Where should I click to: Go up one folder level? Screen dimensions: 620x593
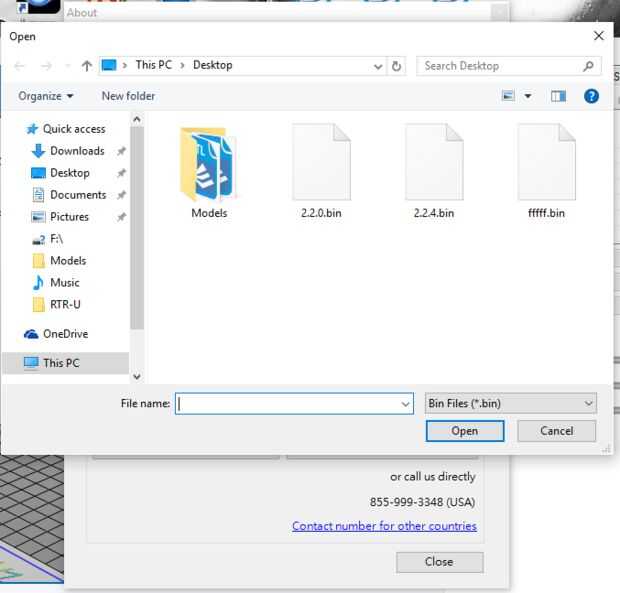(87, 66)
